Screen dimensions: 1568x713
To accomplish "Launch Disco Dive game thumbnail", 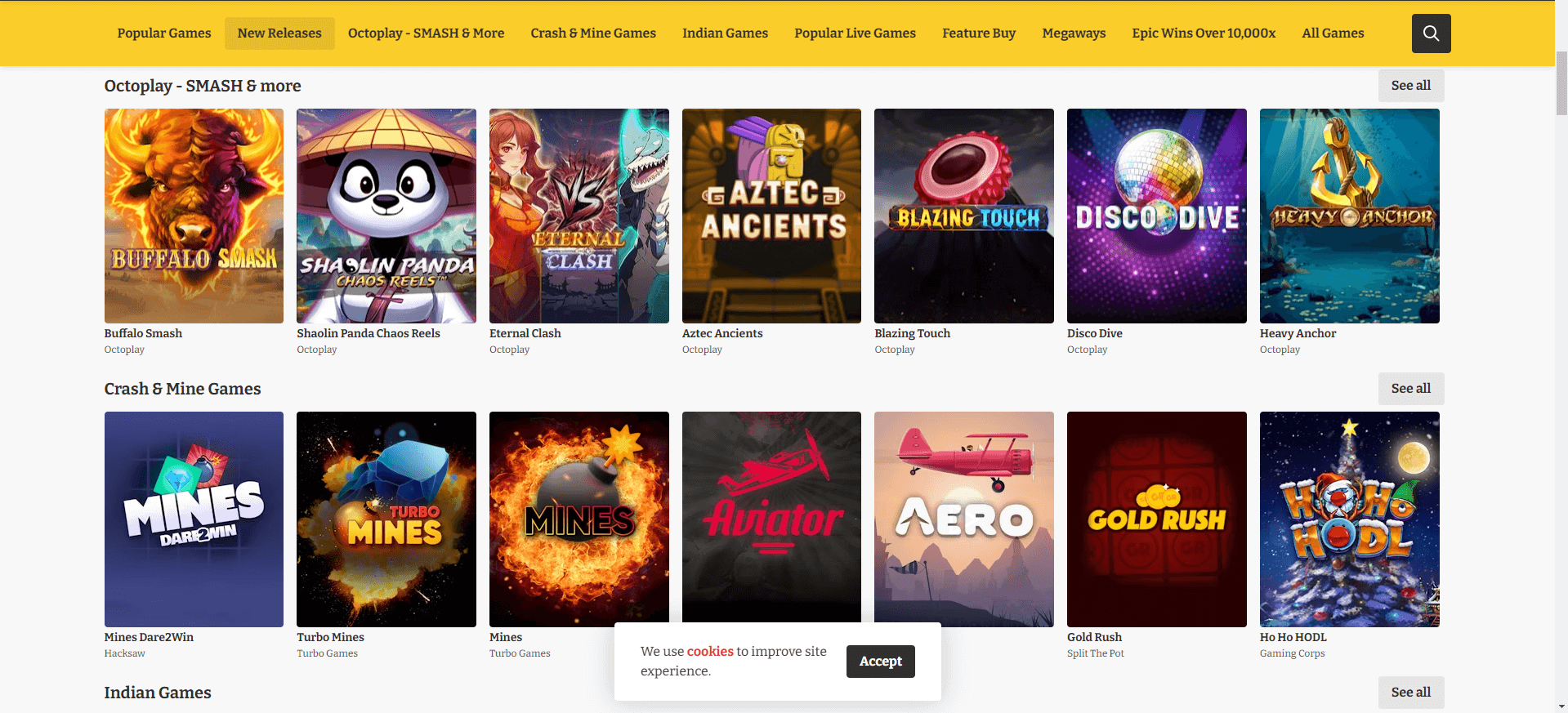I will click(x=1157, y=216).
